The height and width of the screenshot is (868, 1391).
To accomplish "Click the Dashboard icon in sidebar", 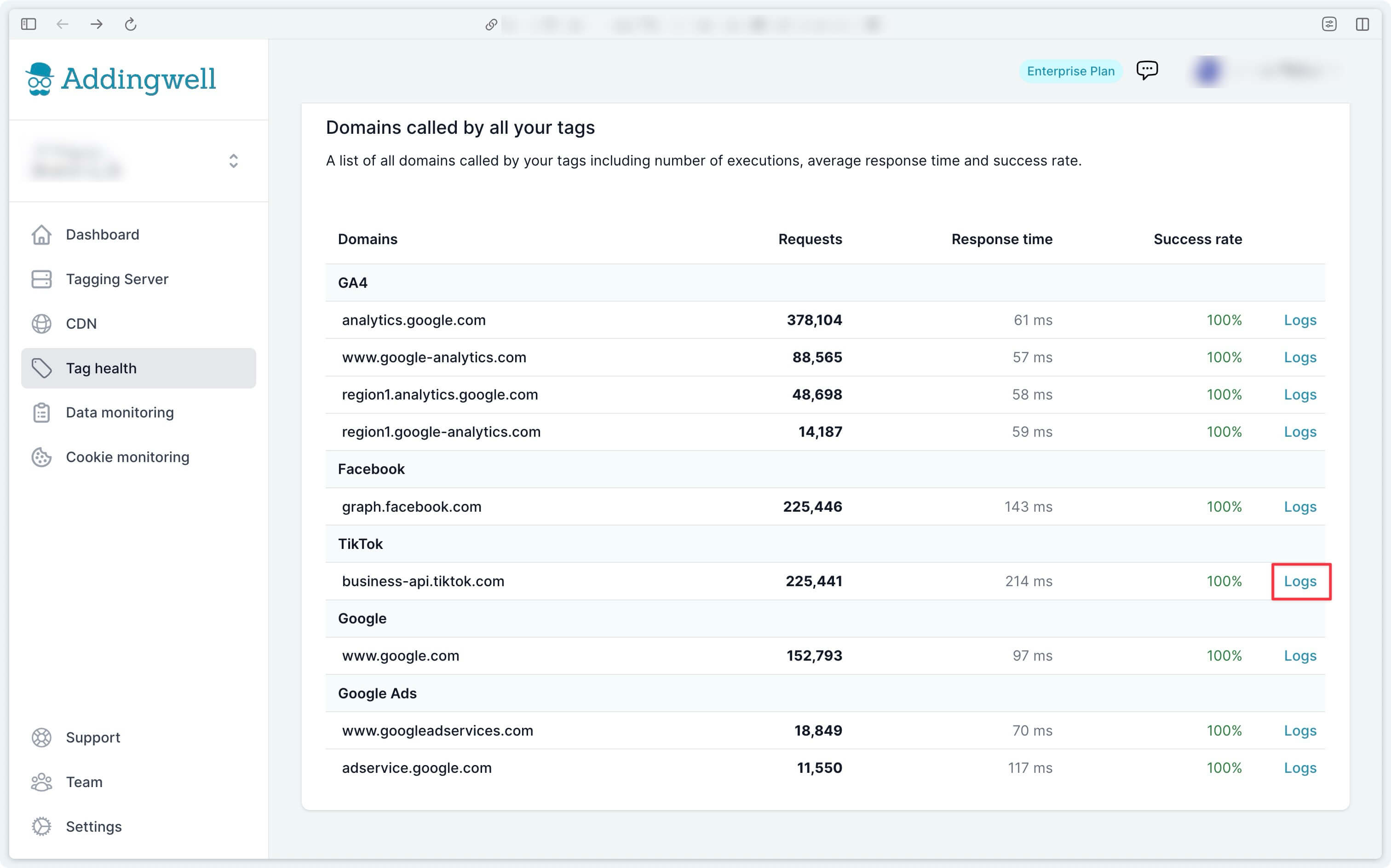I will click(x=40, y=234).
